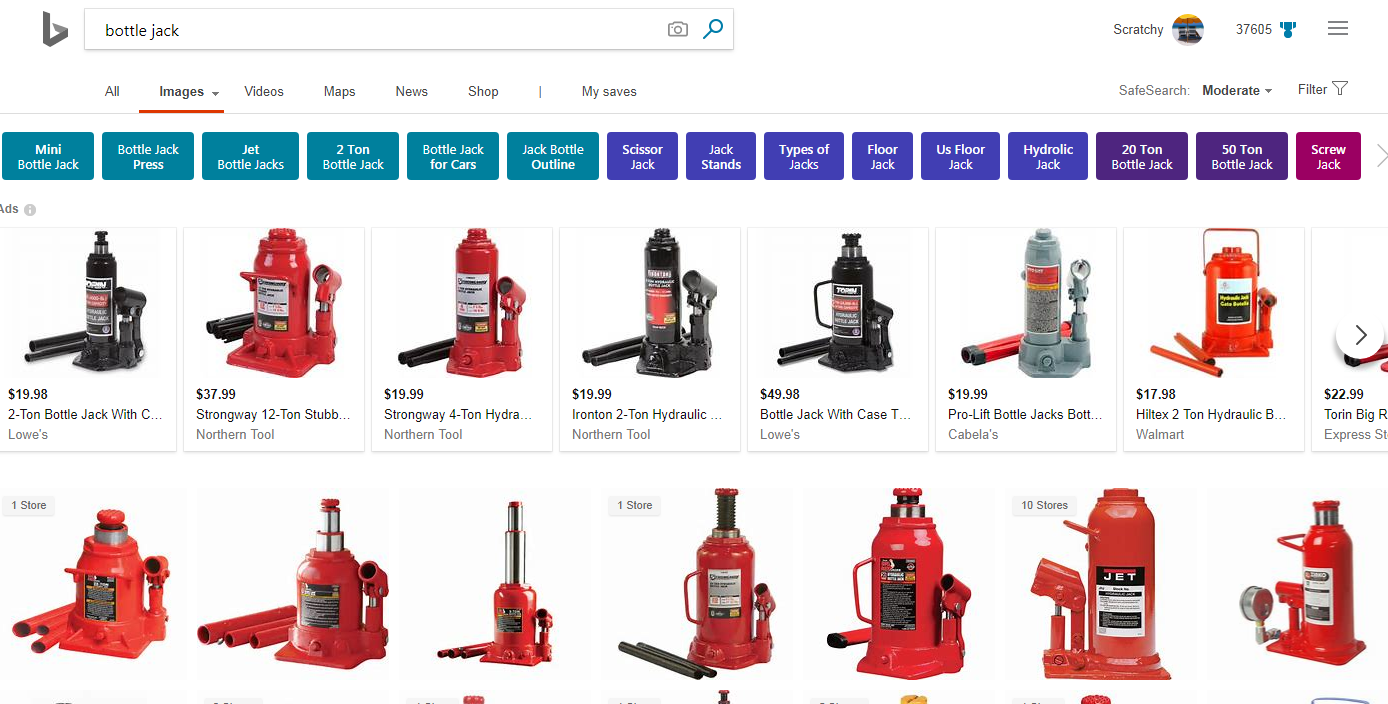Expand the SafeSearch Moderate dropdown

coord(1237,91)
